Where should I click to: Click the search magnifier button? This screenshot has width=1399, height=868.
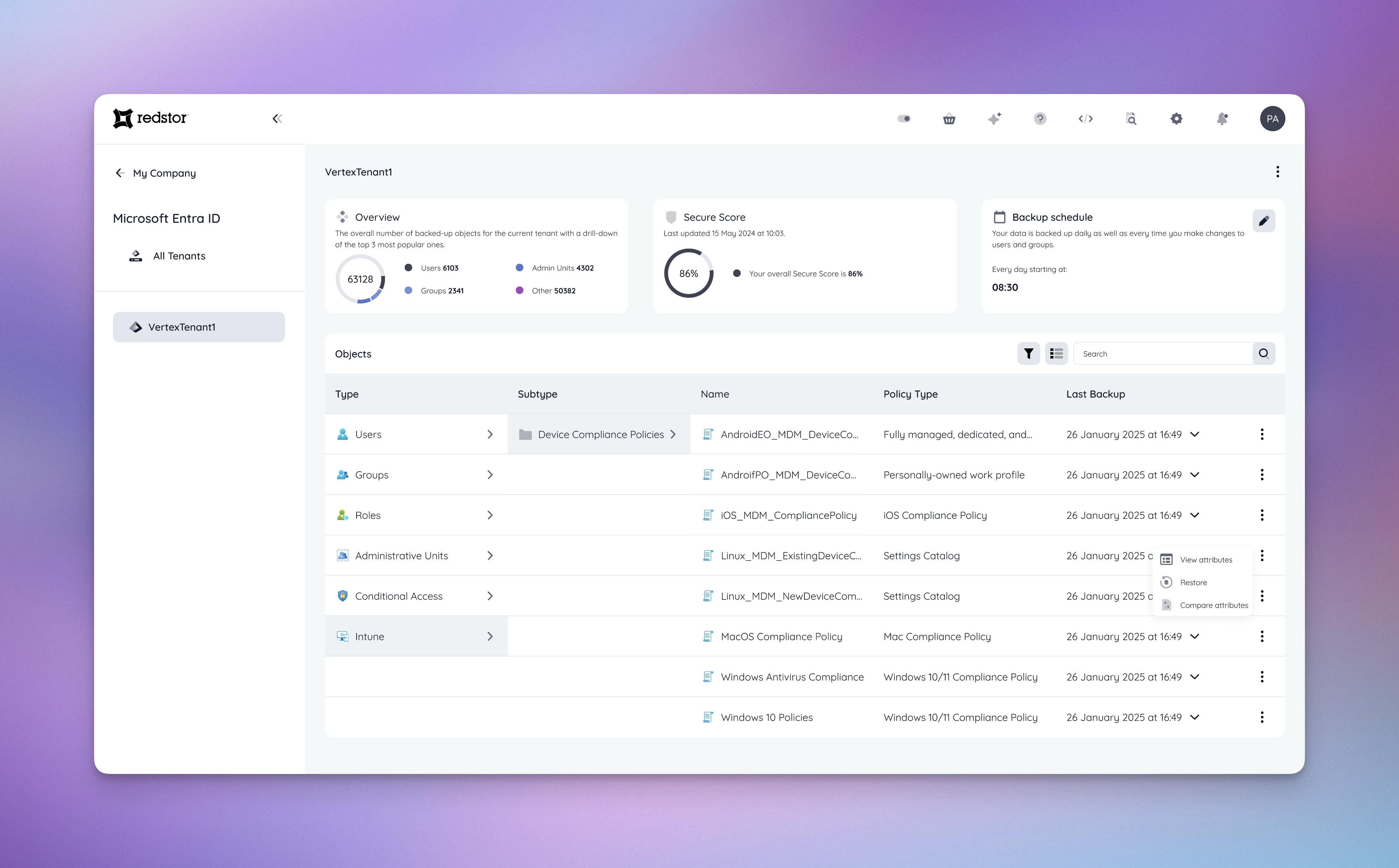[1264, 354]
